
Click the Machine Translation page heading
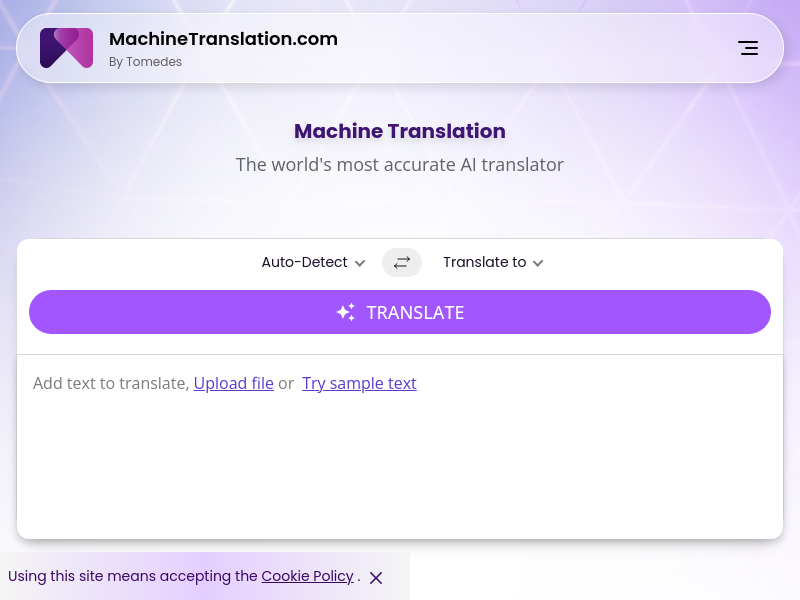pyautogui.click(x=400, y=131)
